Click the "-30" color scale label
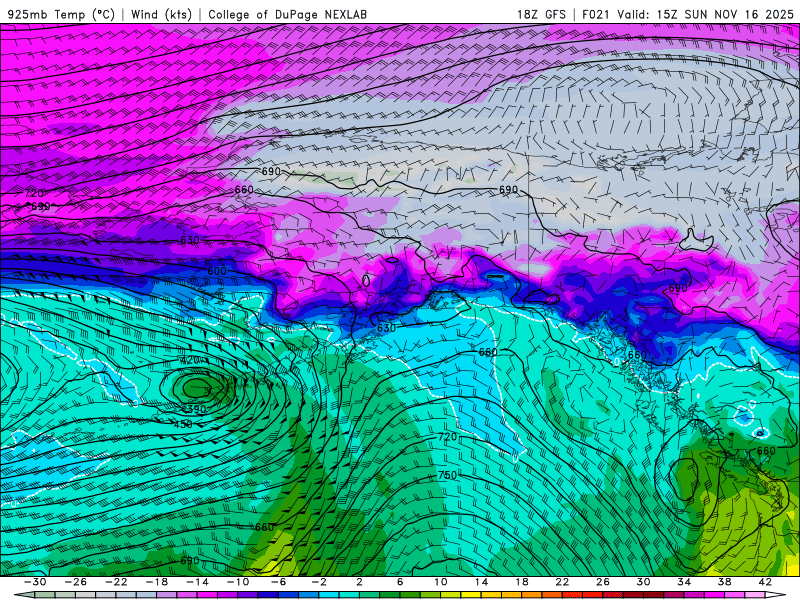Screen dimensions: 800x600 pyautogui.click(x=35, y=582)
